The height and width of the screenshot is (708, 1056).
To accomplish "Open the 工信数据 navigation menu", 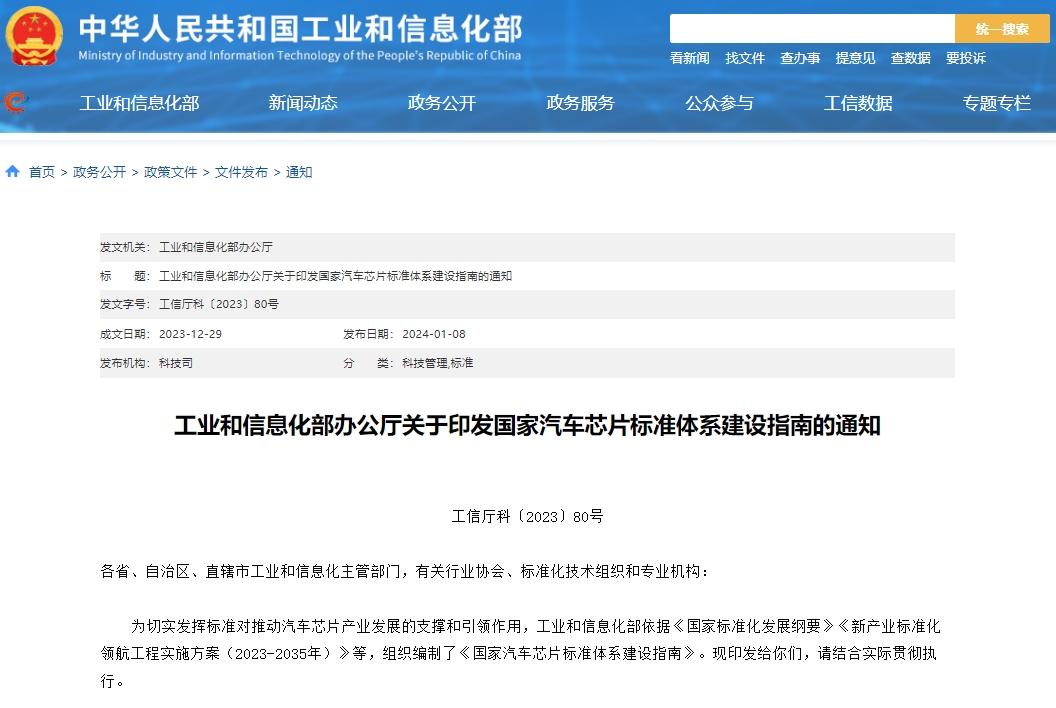I will [858, 103].
